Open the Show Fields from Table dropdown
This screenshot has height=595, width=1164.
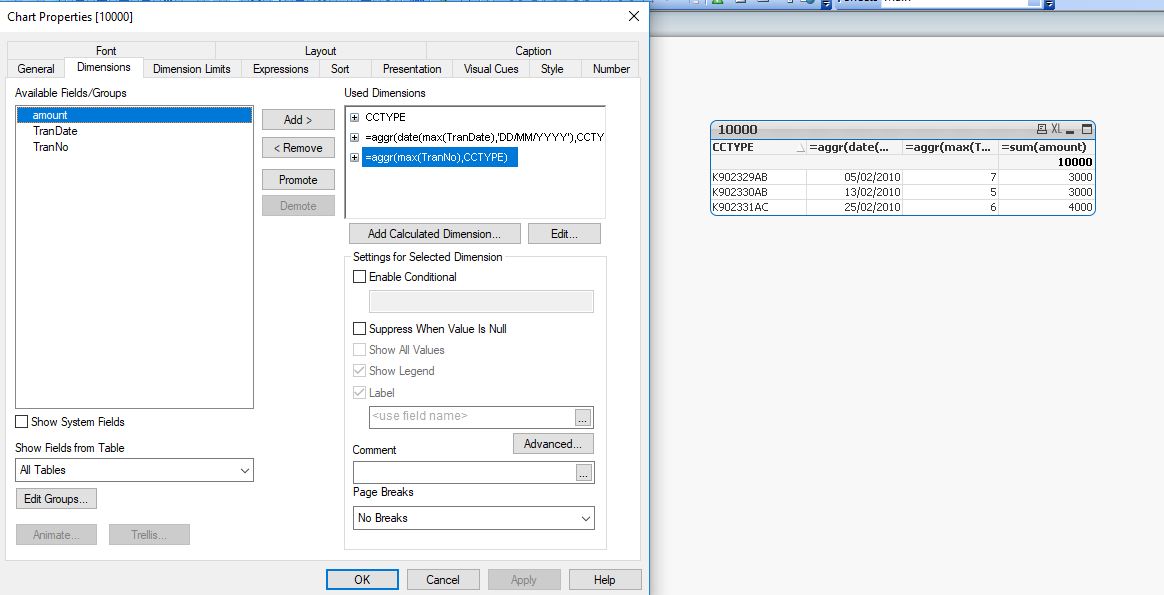(x=134, y=470)
